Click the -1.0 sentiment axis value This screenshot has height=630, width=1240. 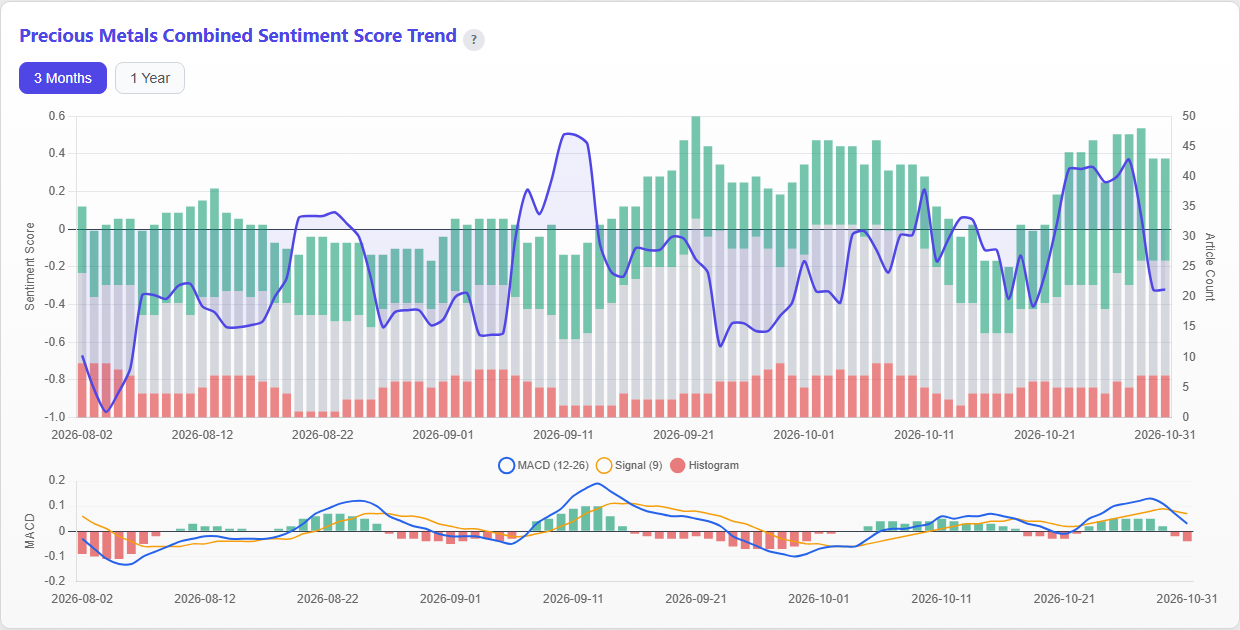pos(54,417)
